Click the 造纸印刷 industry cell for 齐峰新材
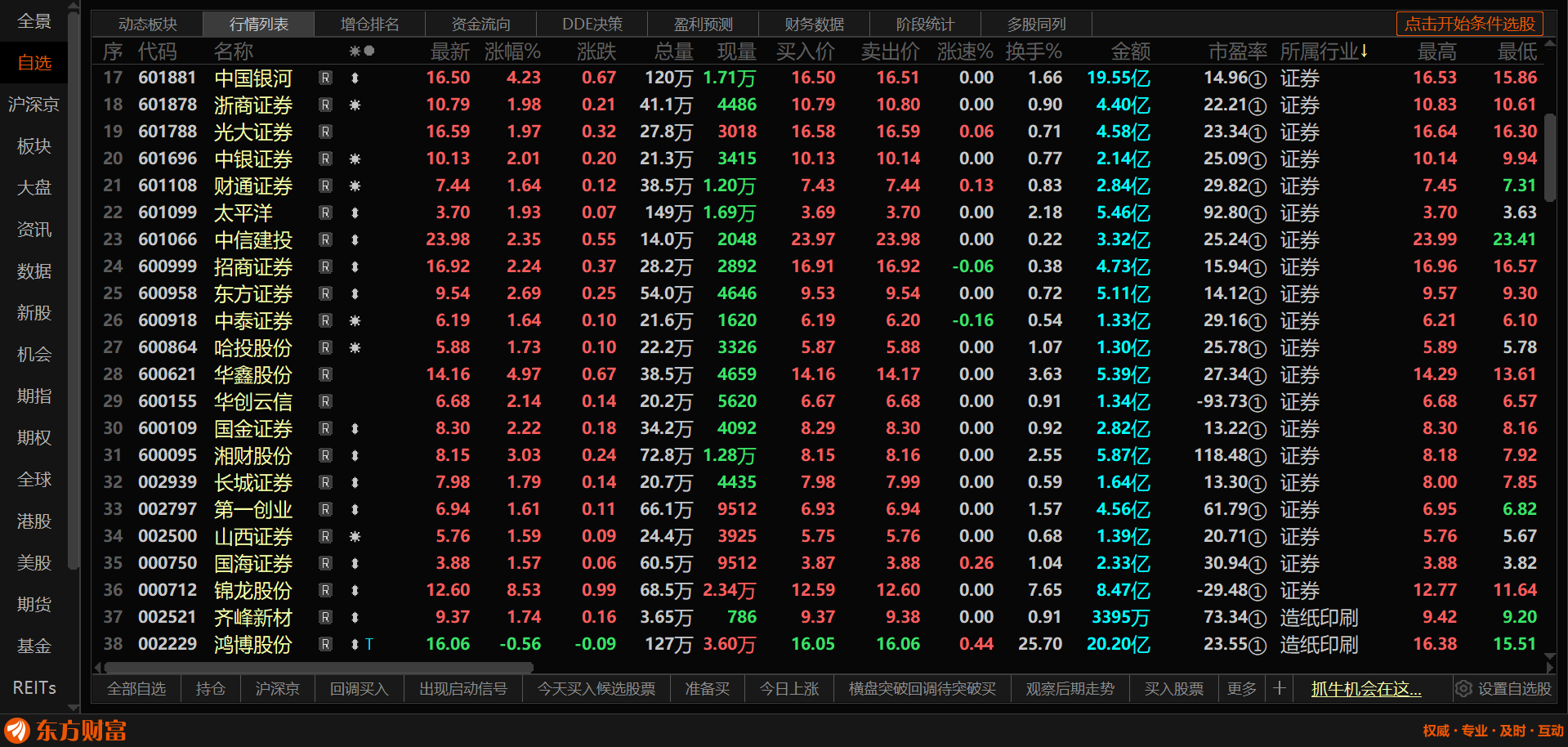Image resolution: width=1568 pixels, height=747 pixels. tap(1319, 618)
